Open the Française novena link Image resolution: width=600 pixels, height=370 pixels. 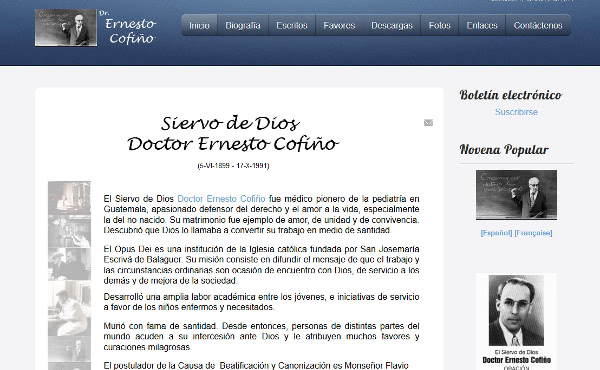533,233
